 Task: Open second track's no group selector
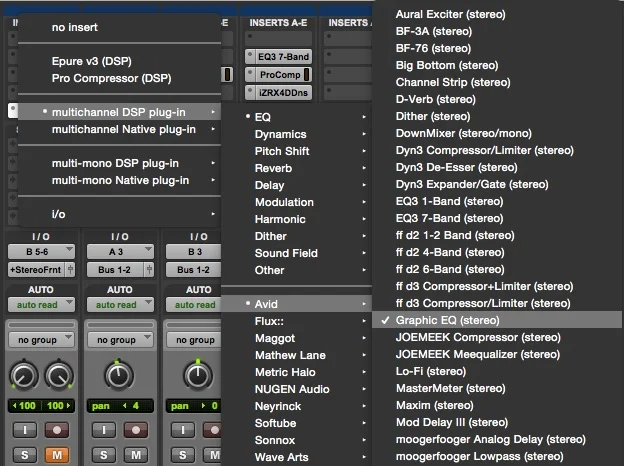point(120,340)
